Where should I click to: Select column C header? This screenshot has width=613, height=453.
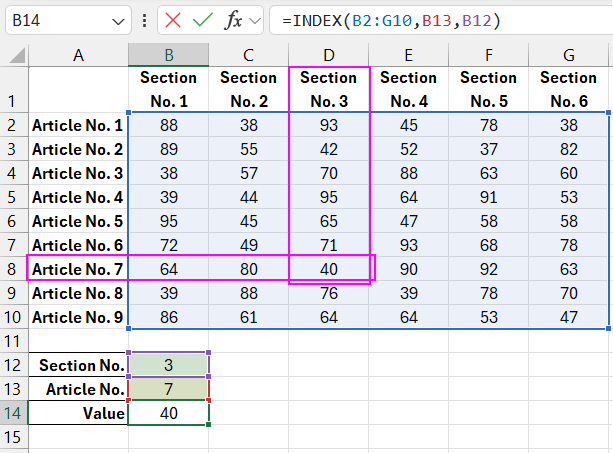click(249, 55)
